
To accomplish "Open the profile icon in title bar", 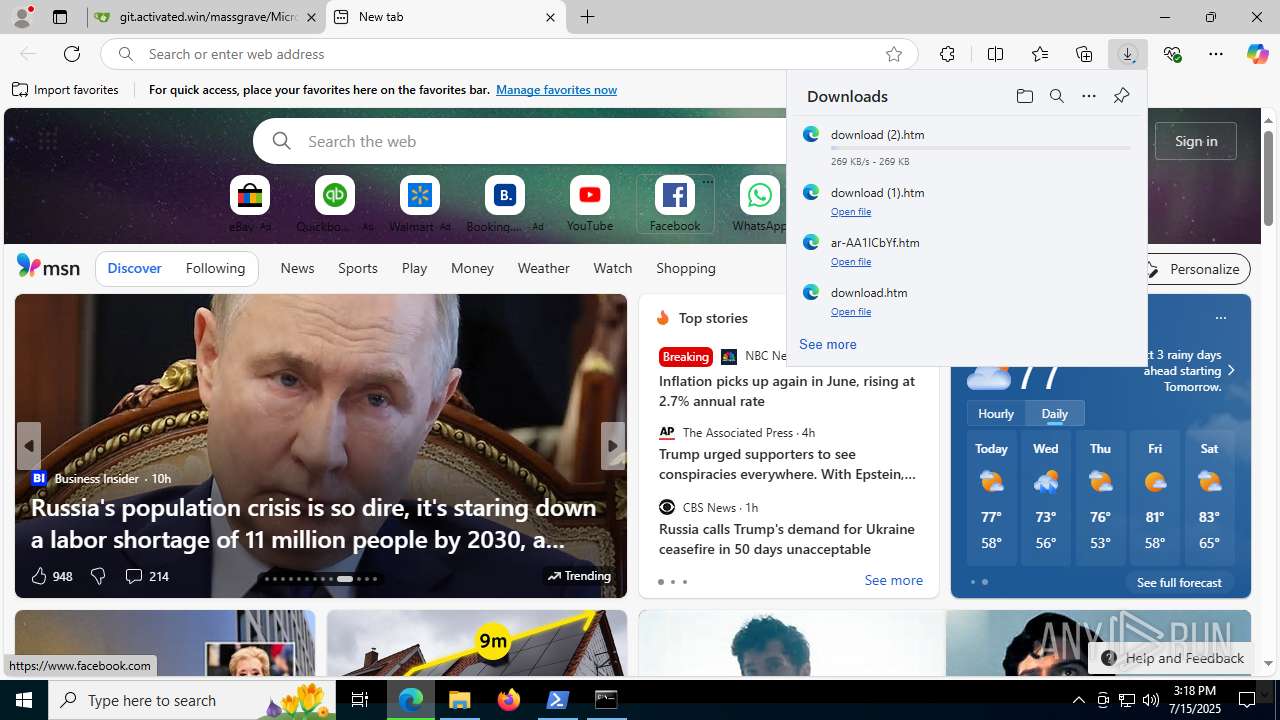I will [22, 17].
